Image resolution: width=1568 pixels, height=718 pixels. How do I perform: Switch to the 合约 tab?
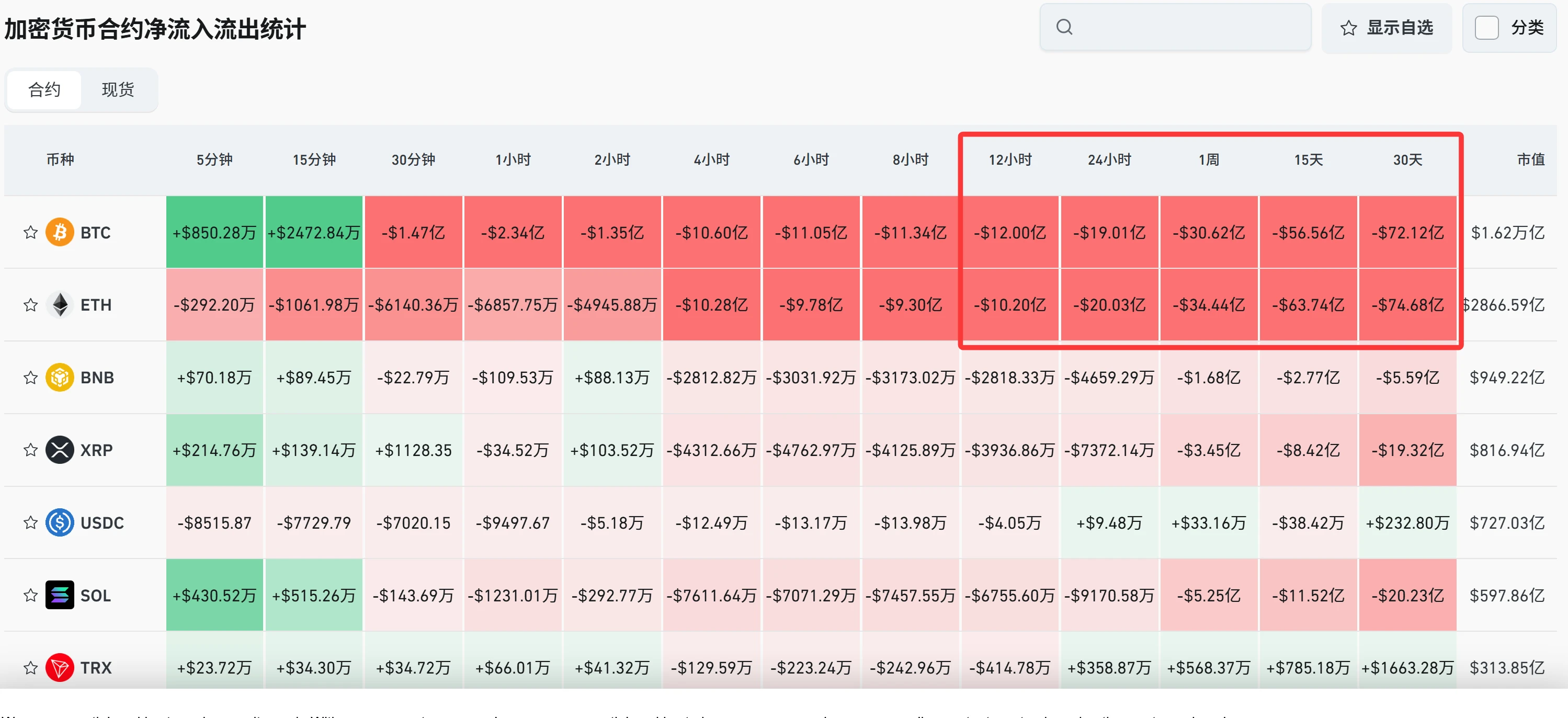44,90
